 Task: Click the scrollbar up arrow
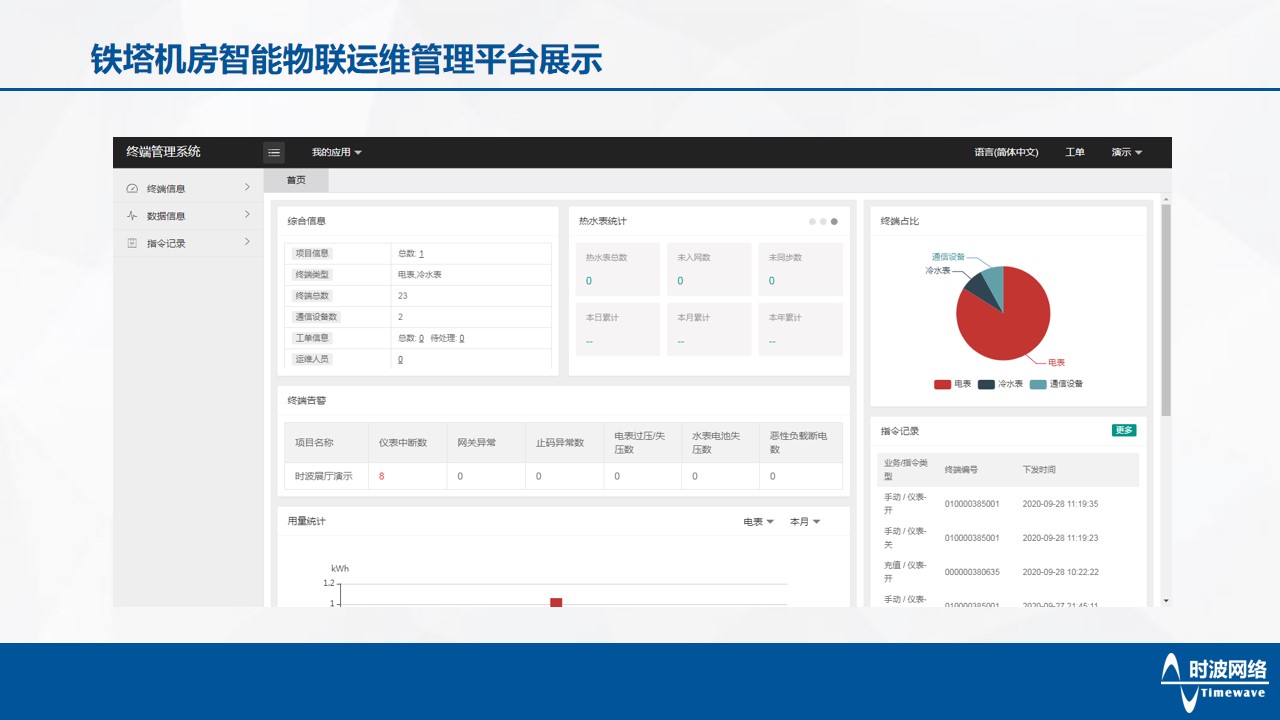click(x=1166, y=198)
